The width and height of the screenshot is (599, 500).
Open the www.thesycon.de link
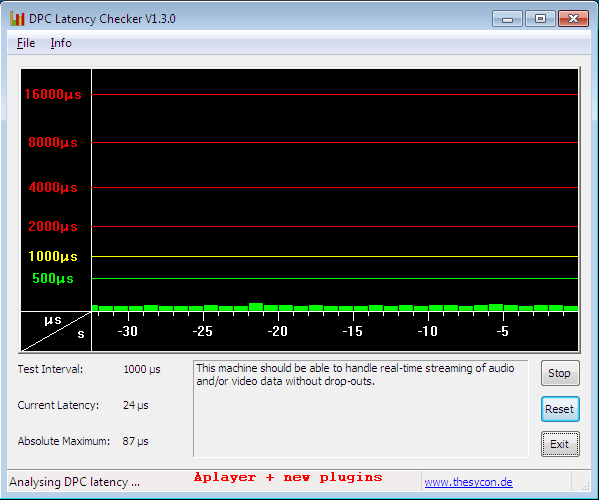(468, 482)
